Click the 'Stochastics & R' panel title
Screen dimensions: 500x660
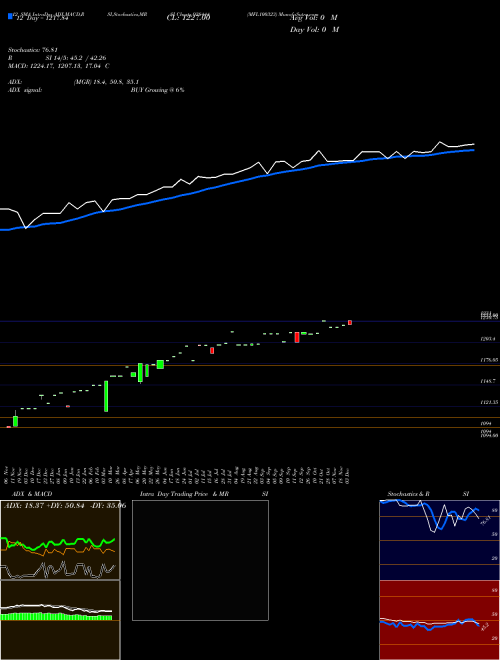point(408,494)
